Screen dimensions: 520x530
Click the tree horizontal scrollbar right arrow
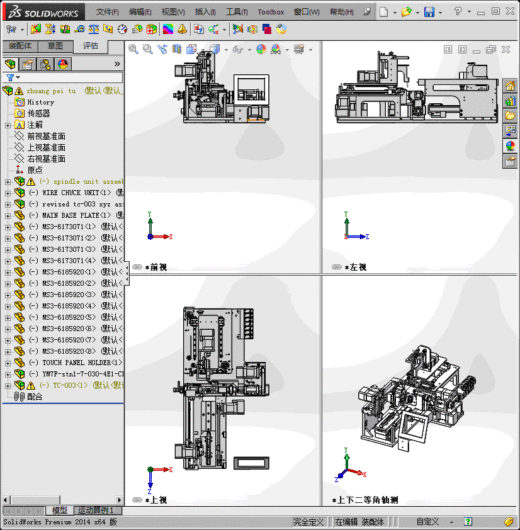pyautogui.click(x=119, y=500)
